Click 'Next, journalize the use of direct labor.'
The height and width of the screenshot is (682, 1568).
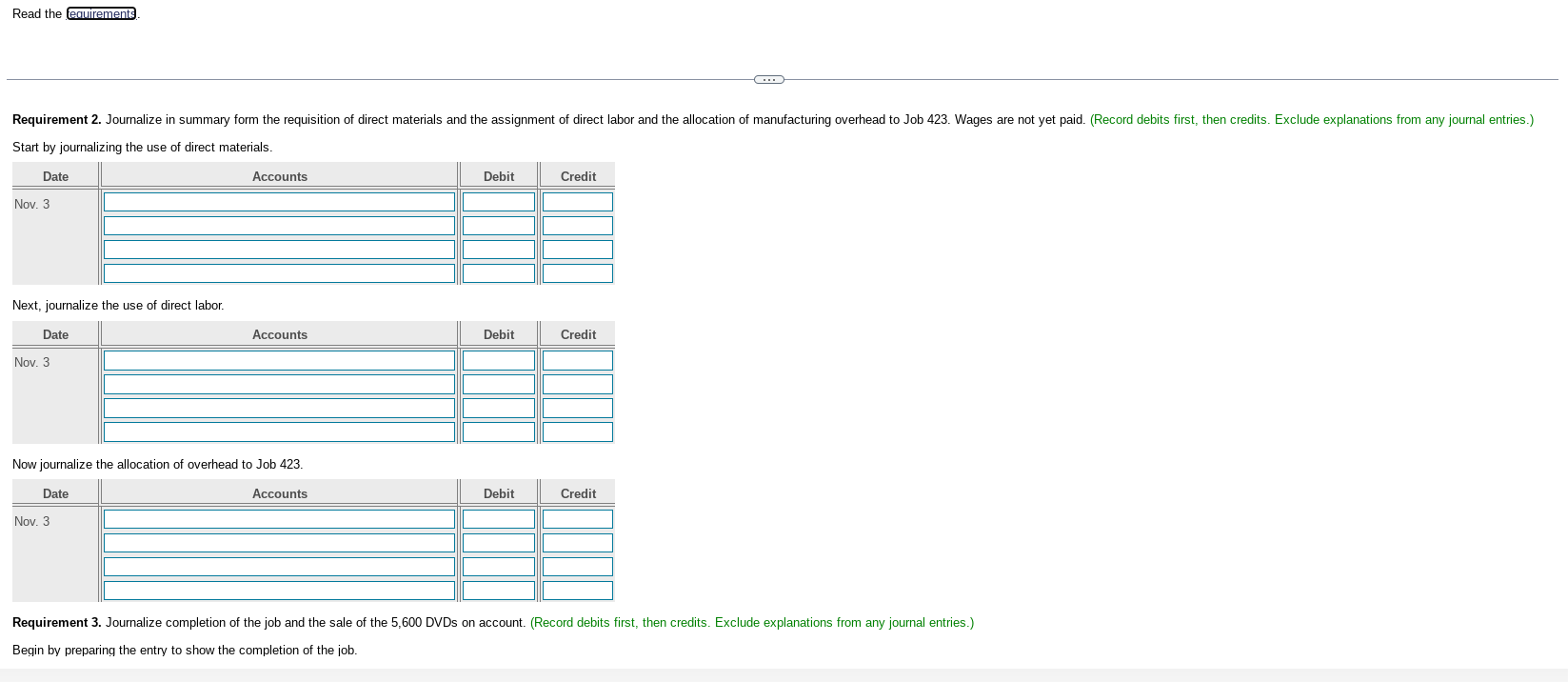point(118,305)
